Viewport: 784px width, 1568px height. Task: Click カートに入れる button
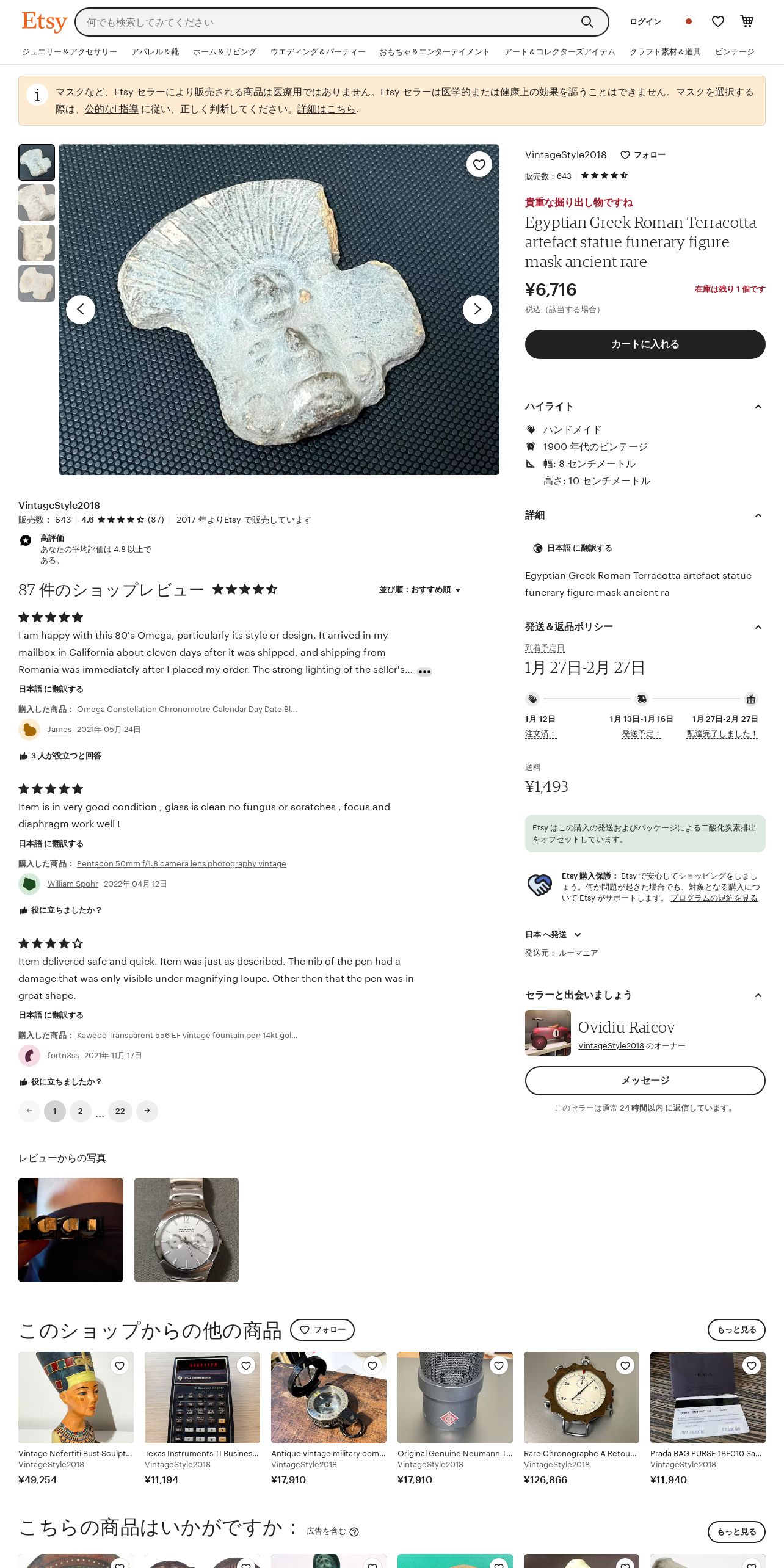click(645, 344)
